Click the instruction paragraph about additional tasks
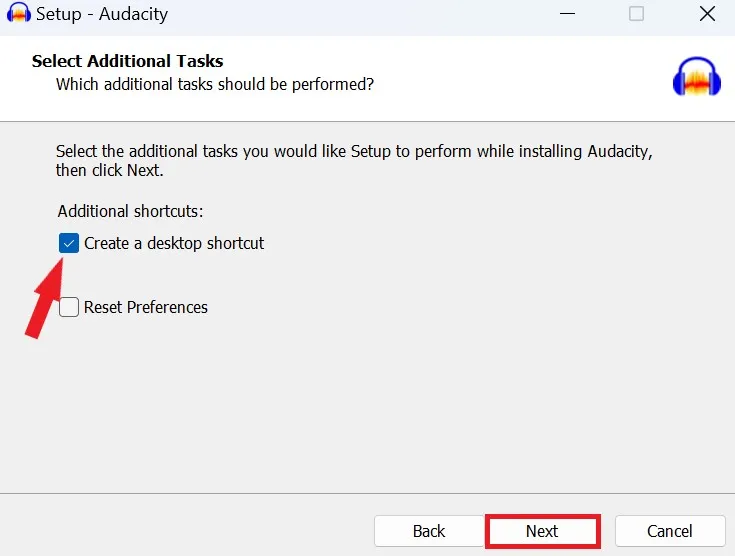 coord(355,160)
